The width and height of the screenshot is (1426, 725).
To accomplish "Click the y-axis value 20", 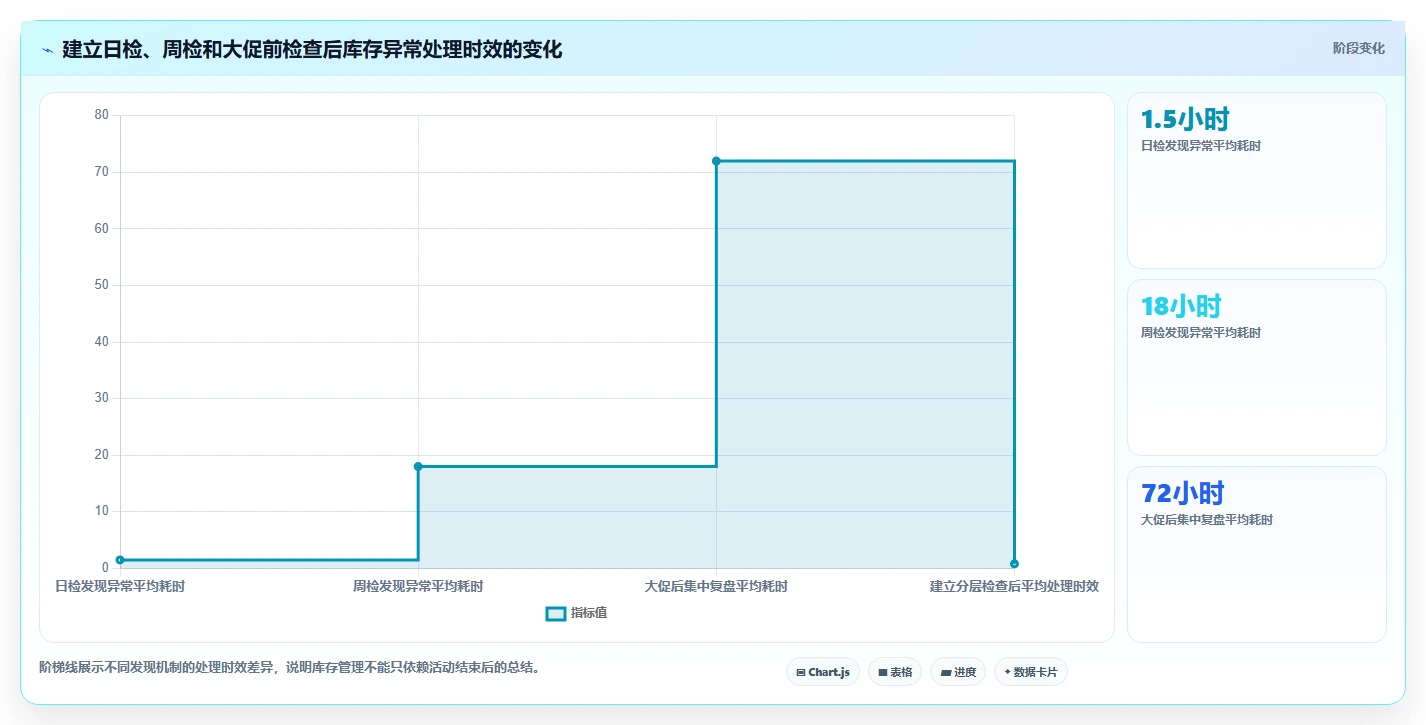I will coord(101,455).
